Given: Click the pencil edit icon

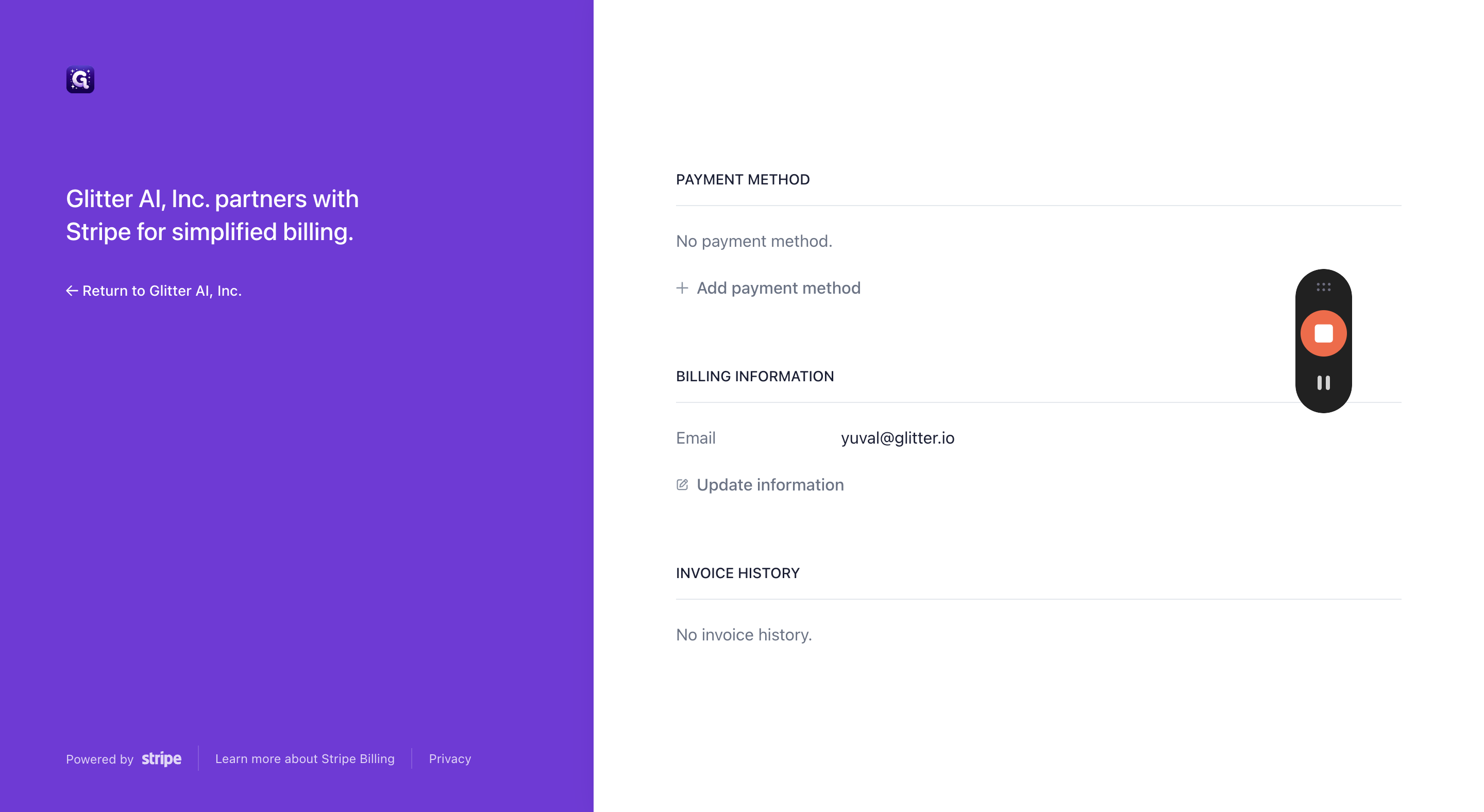Looking at the screenshot, I should (682, 484).
